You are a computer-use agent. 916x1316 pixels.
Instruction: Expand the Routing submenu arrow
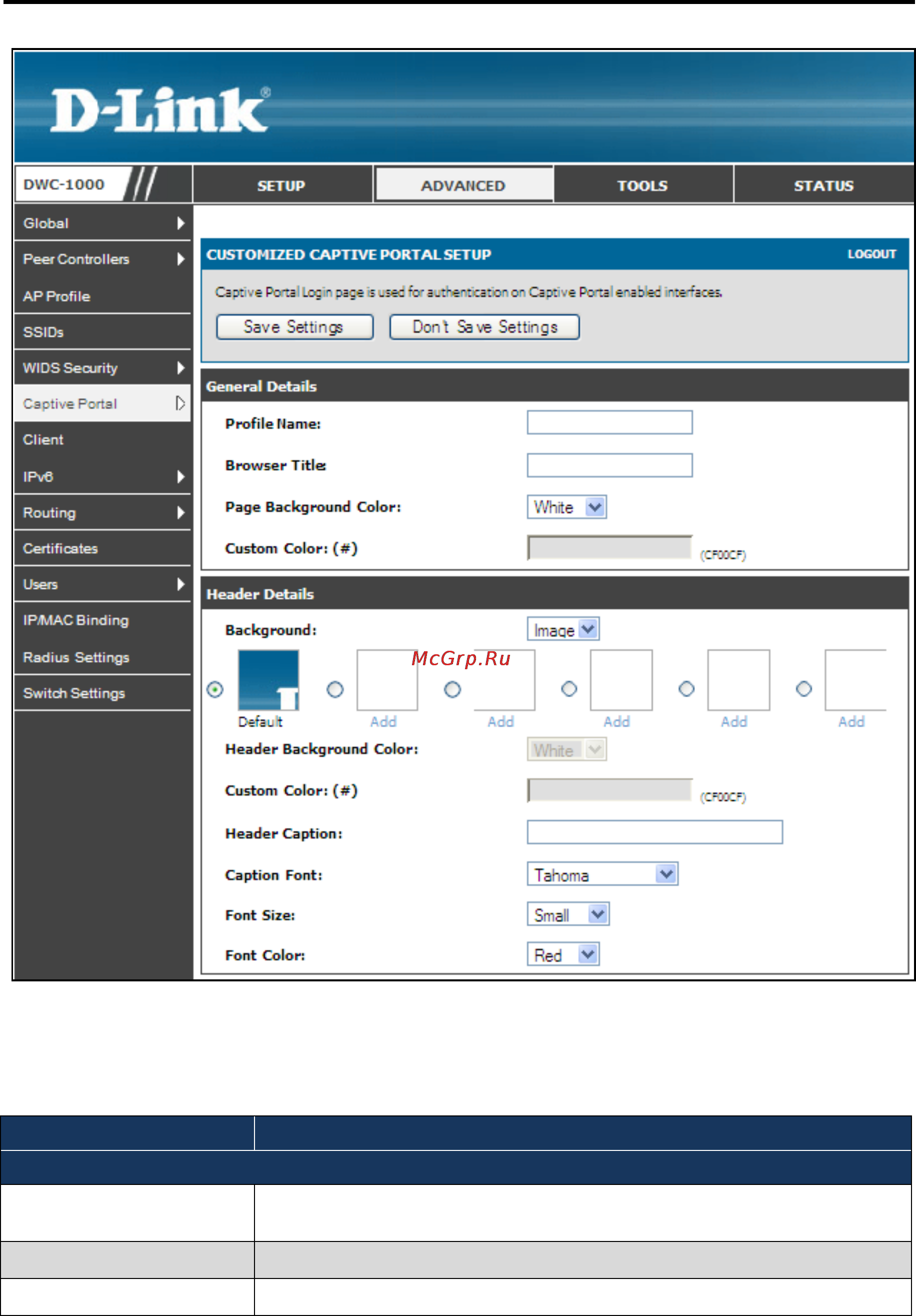[x=180, y=512]
